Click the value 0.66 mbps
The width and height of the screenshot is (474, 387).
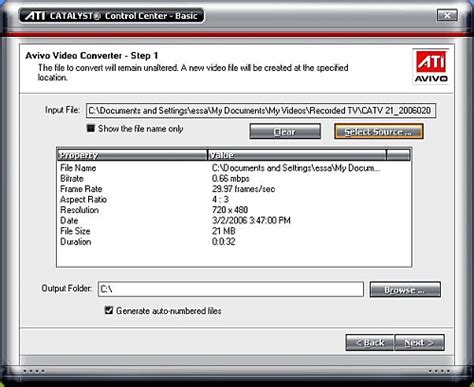[x=231, y=179]
